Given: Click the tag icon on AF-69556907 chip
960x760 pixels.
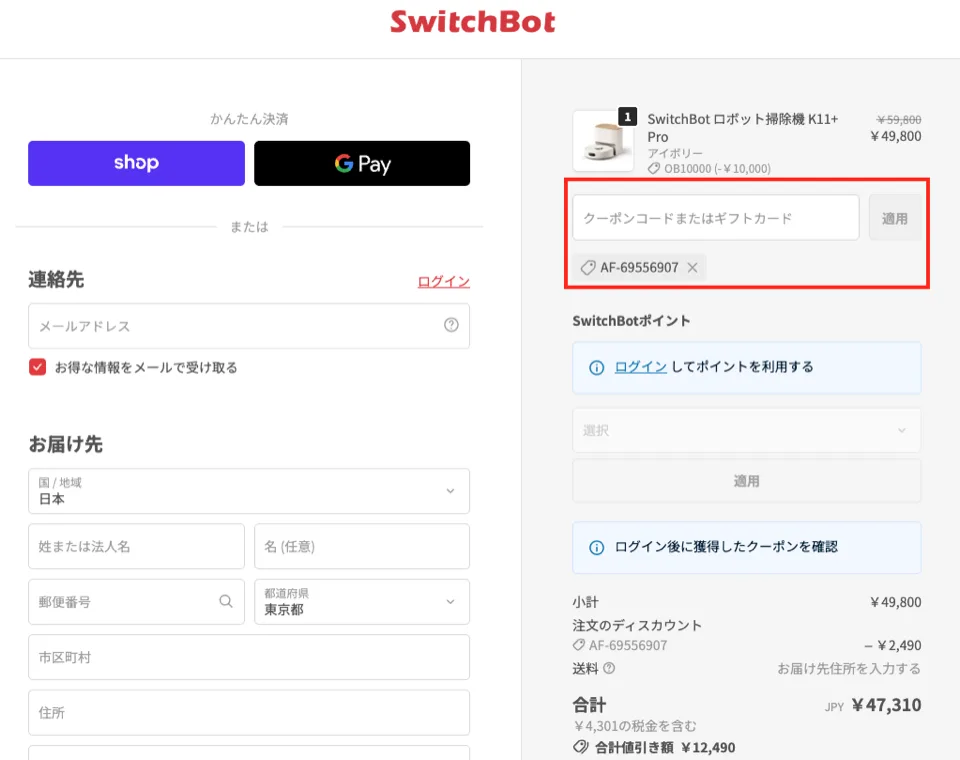Looking at the screenshot, I should point(588,268).
